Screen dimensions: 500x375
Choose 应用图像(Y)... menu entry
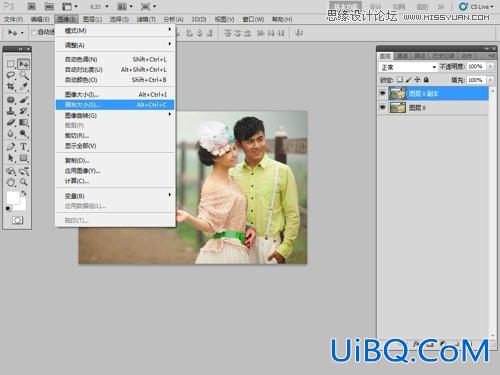(x=115, y=171)
